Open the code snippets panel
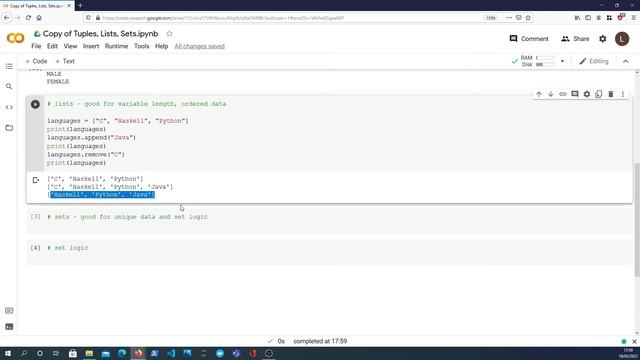640x360 pixels. point(9,107)
